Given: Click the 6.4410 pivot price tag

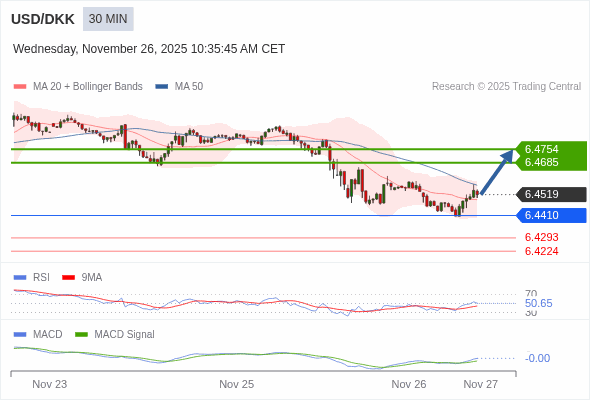Looking at the screenshot, I should (551, 215).
